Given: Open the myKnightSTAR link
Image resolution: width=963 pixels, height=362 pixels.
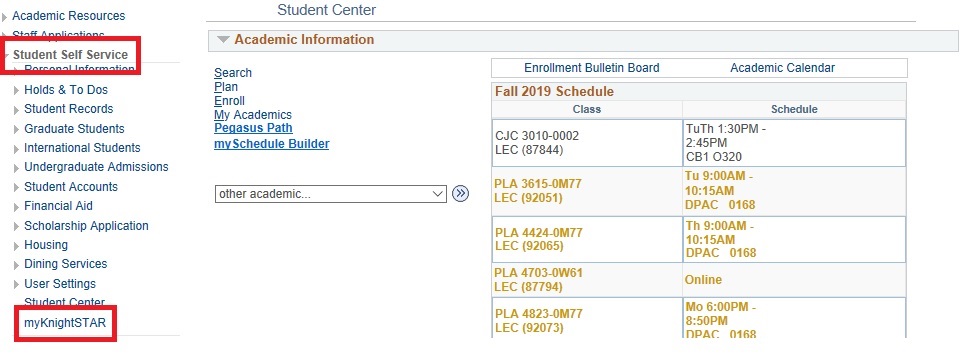Looking at the screenshot, I should [65, 323].
